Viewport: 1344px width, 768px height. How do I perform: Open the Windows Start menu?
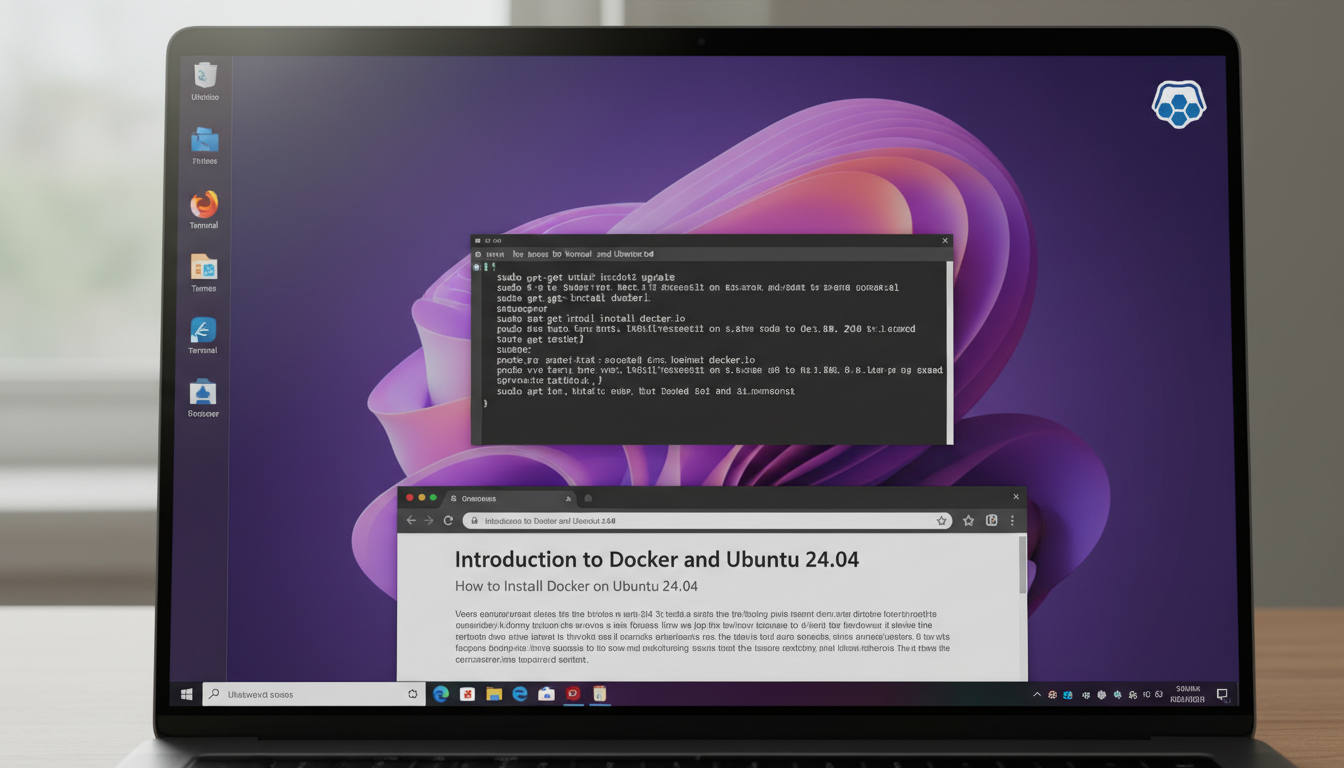click(186, 693)
